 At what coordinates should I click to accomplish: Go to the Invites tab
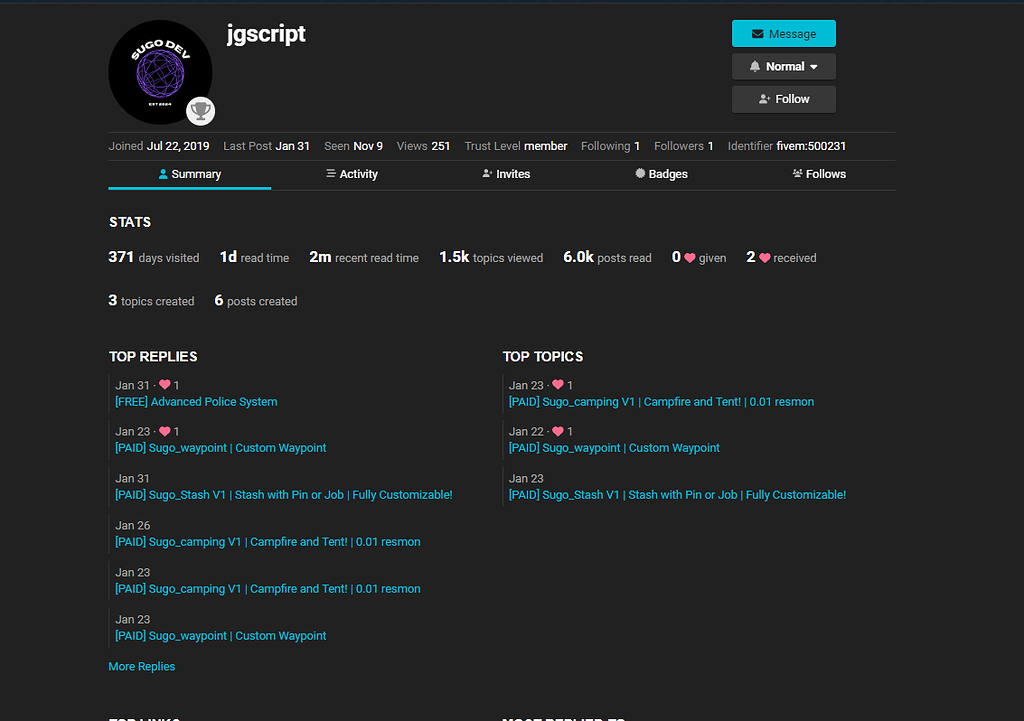coord(505,174)
